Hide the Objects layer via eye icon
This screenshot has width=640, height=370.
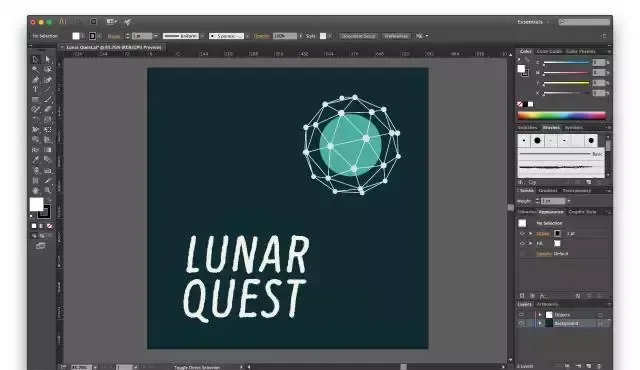(x=521, y=315)
